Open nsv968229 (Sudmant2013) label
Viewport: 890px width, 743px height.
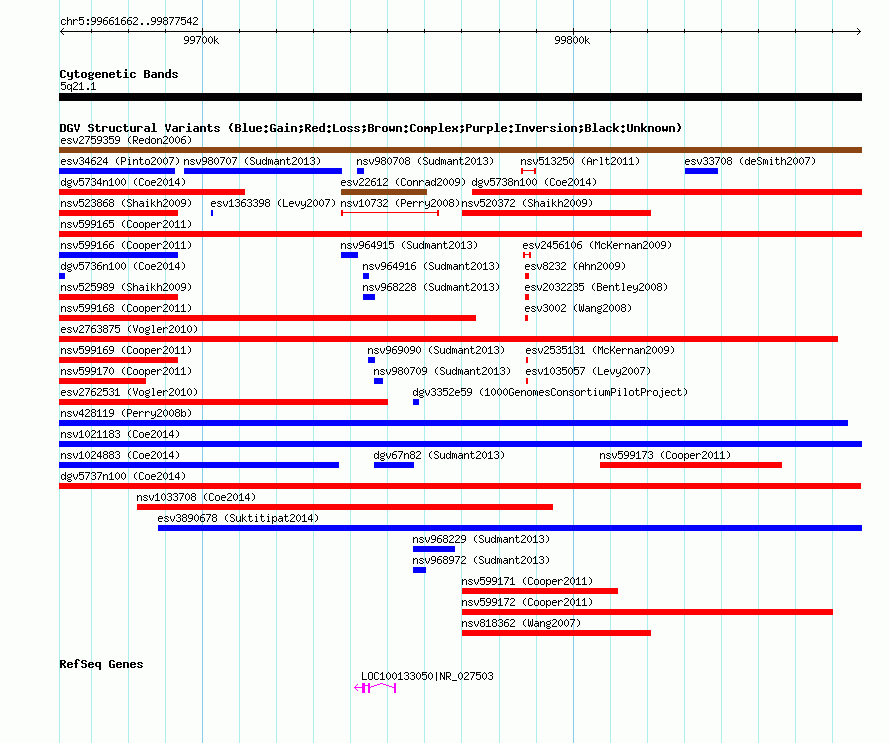tap(481, 539)
